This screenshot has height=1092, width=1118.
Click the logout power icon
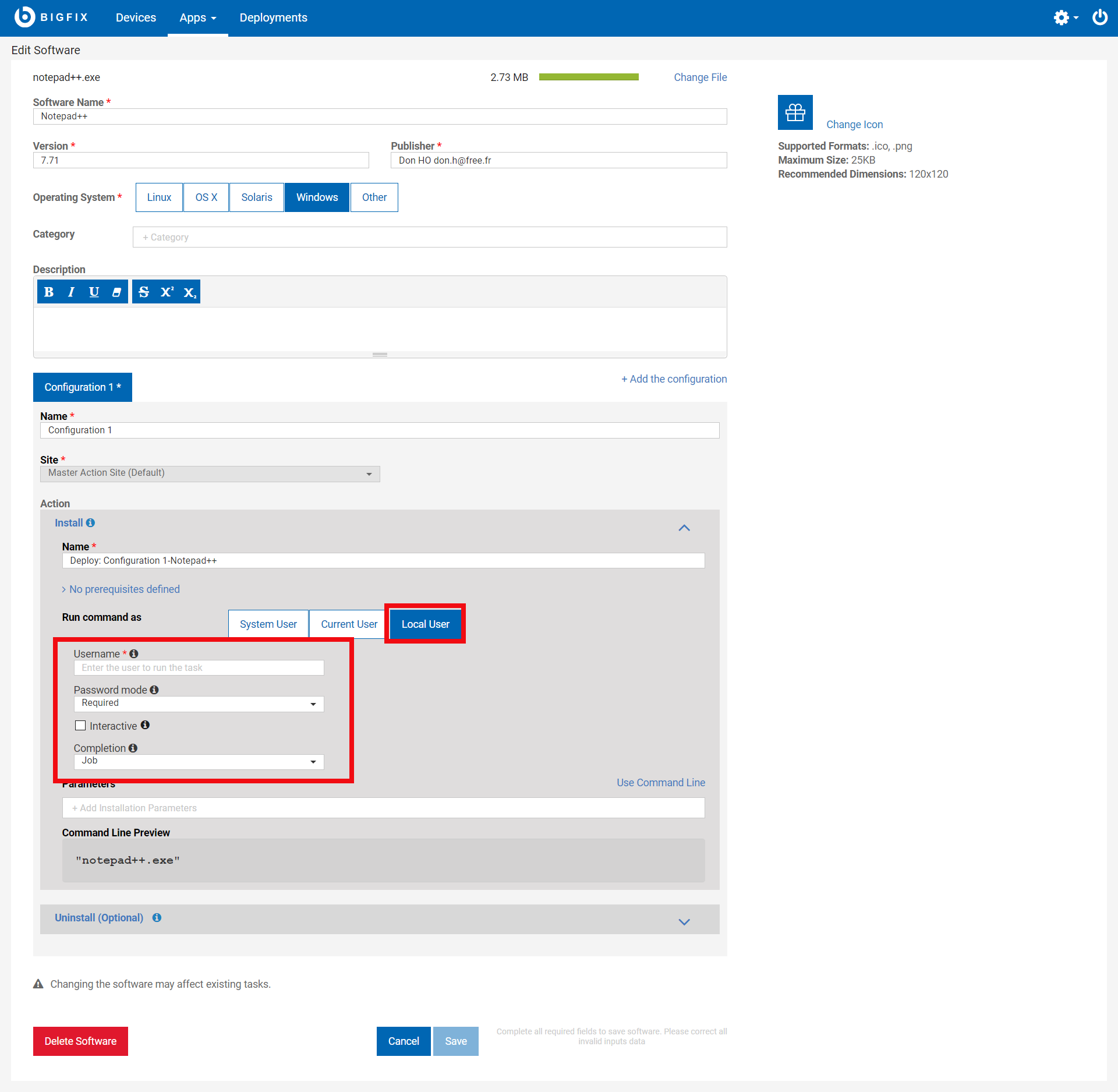click(x=1099, y=17)
